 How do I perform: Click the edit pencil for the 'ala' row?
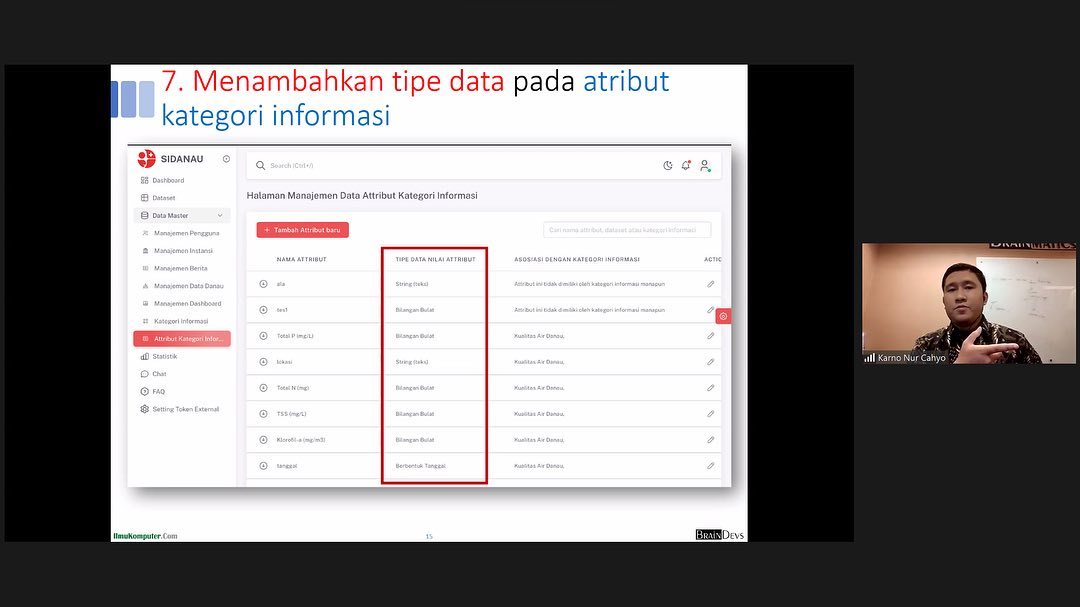pos(711,284)
